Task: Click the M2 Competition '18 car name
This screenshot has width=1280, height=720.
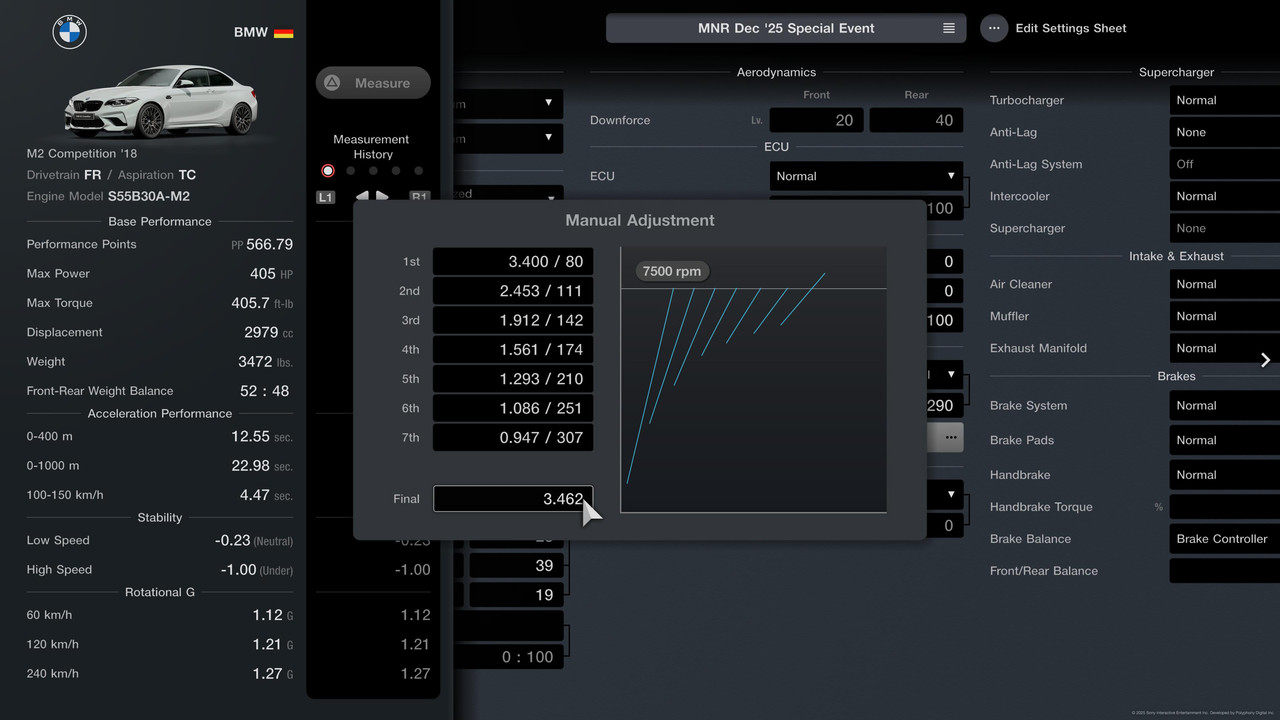Action: [82, 153]
